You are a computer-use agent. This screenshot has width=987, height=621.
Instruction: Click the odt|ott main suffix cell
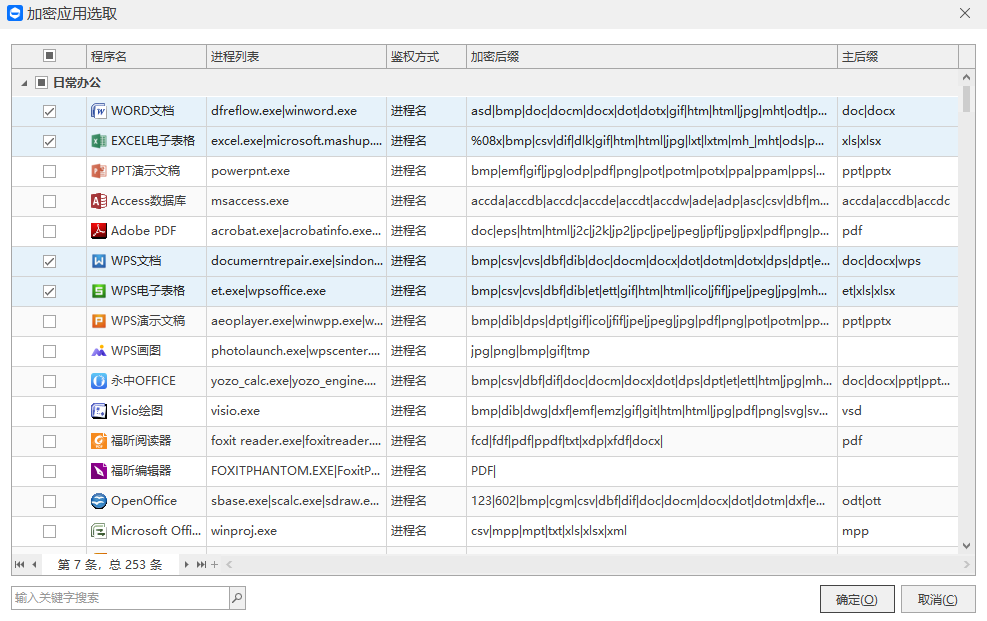pyautogui.click(x=898, y=501)
